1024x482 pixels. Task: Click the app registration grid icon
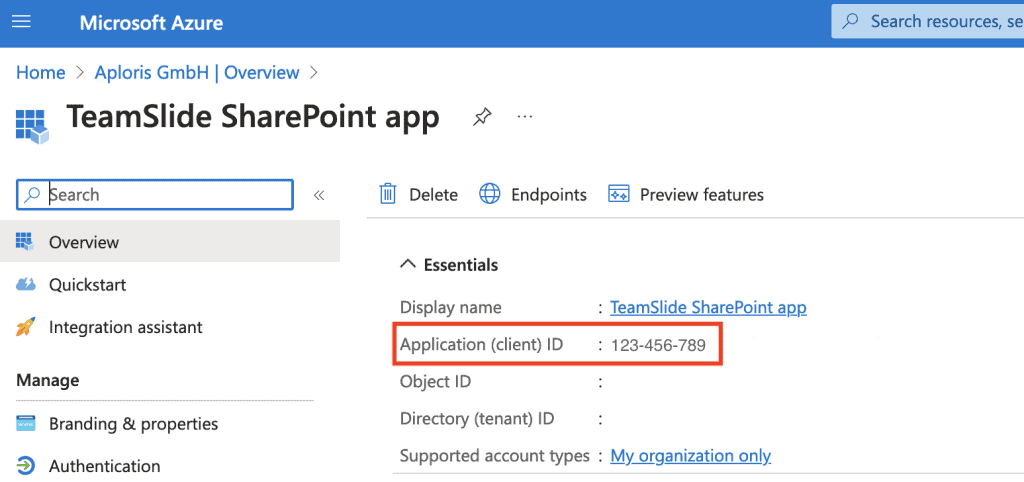click(x=32, y=126)
